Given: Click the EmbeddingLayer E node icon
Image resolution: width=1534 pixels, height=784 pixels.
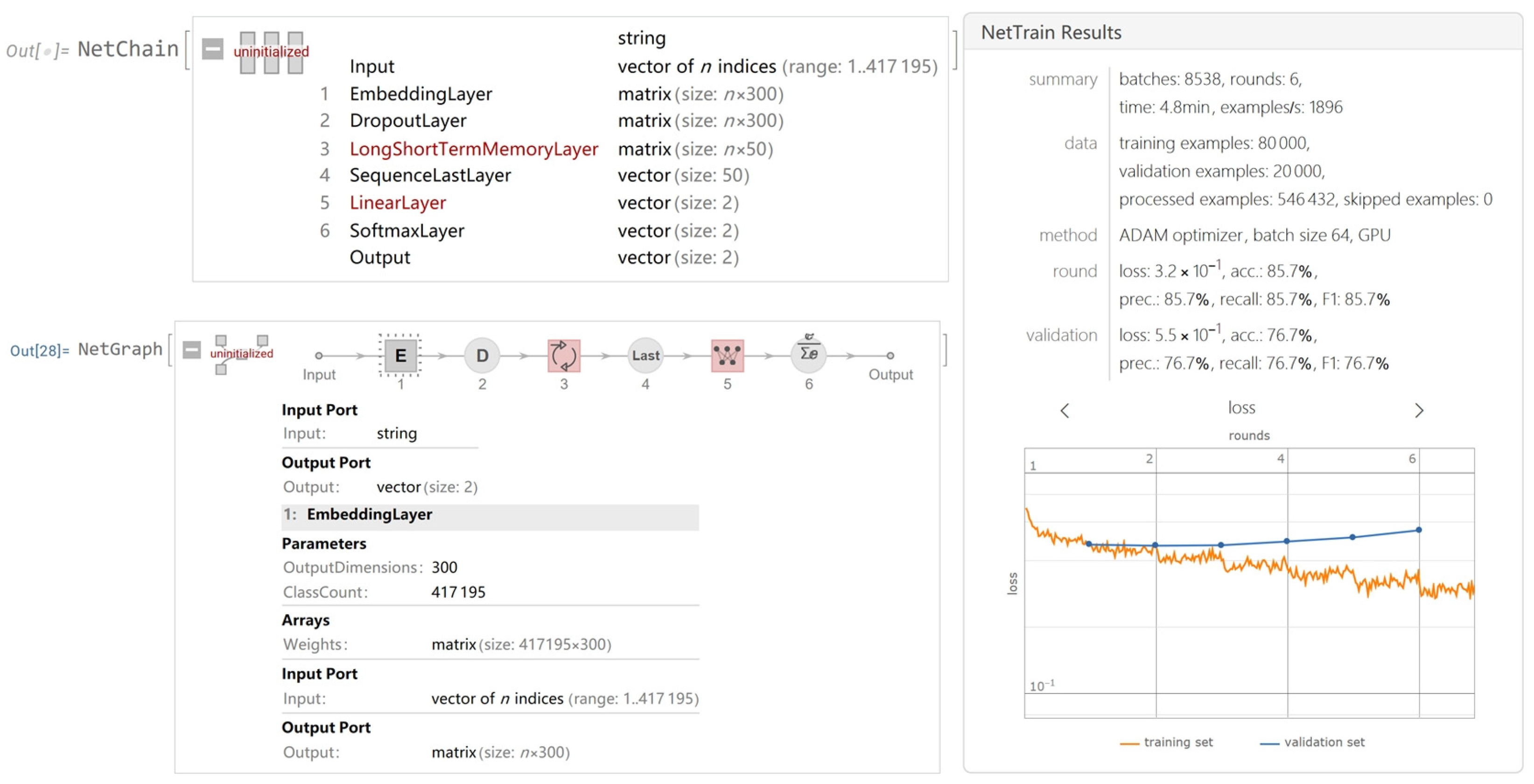Looking at the screenshot, I should pos(400,356).
